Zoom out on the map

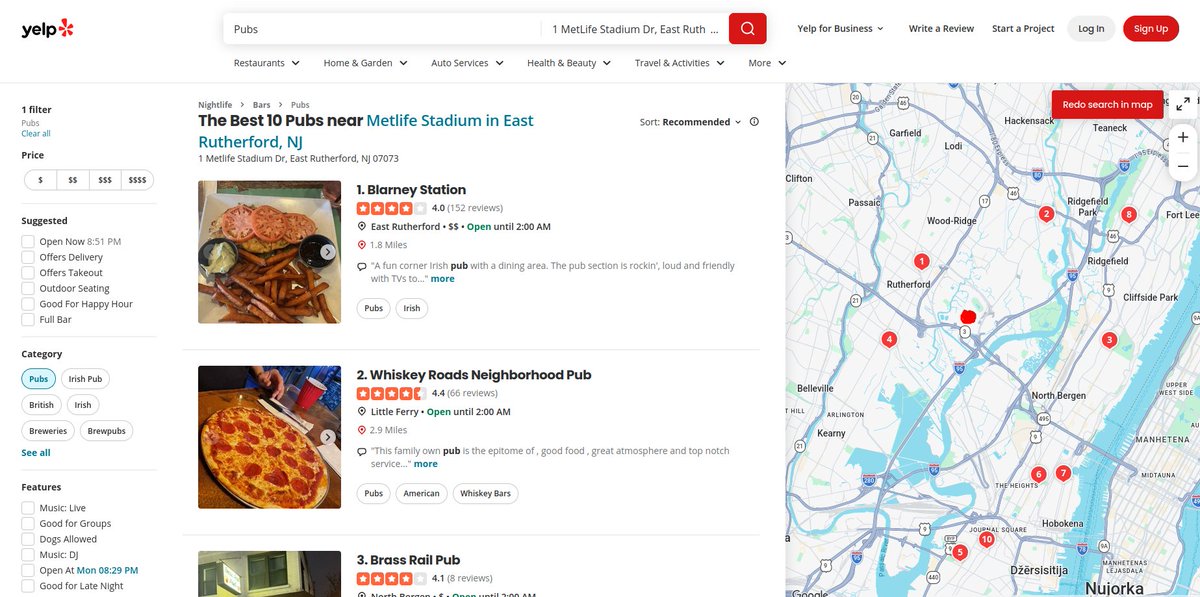tap(1183, 166)
